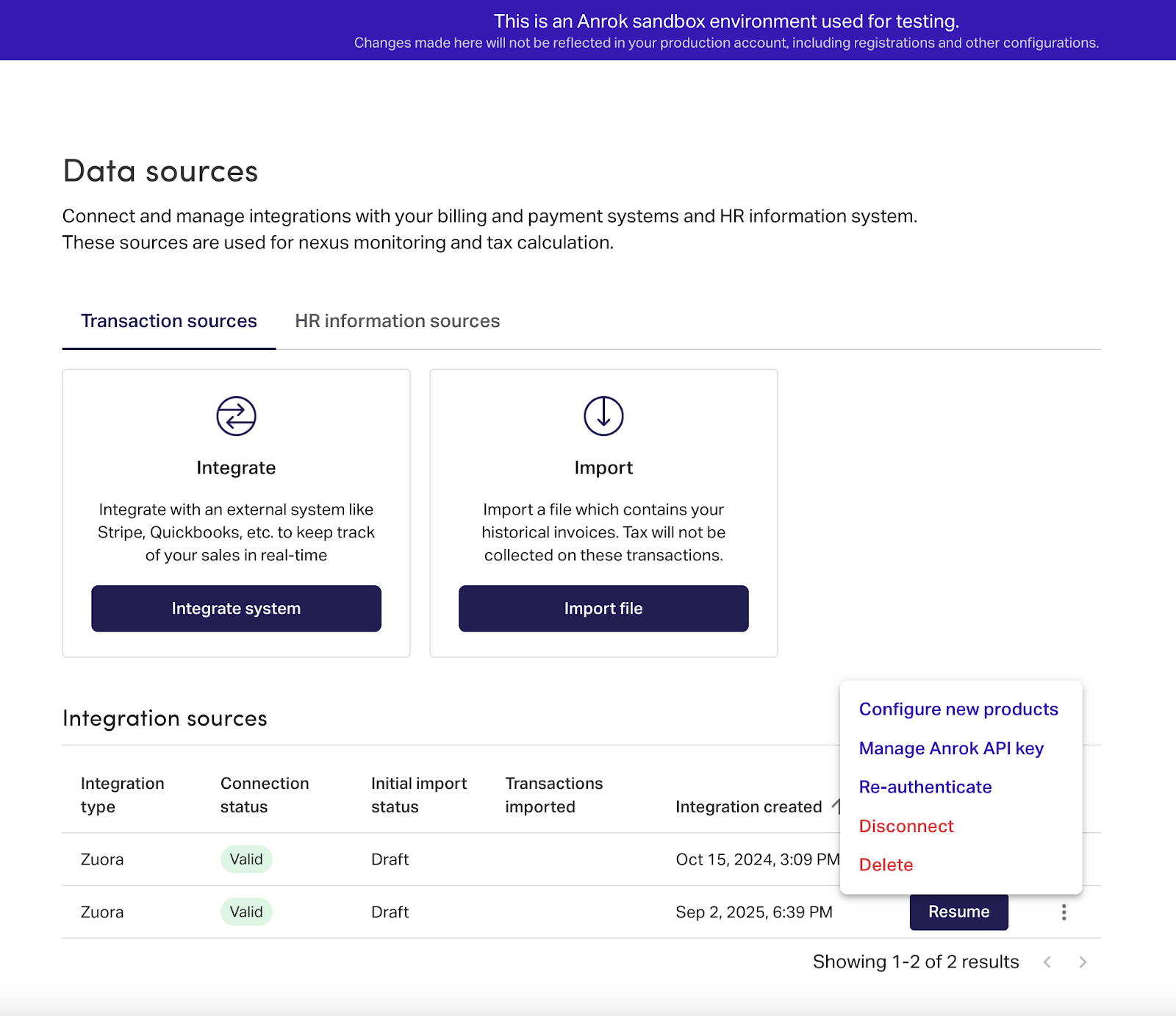Select Manage Anrok API key option
Image resolution: width=1176 pixels, height=1016 pixels.
[951, 748]
